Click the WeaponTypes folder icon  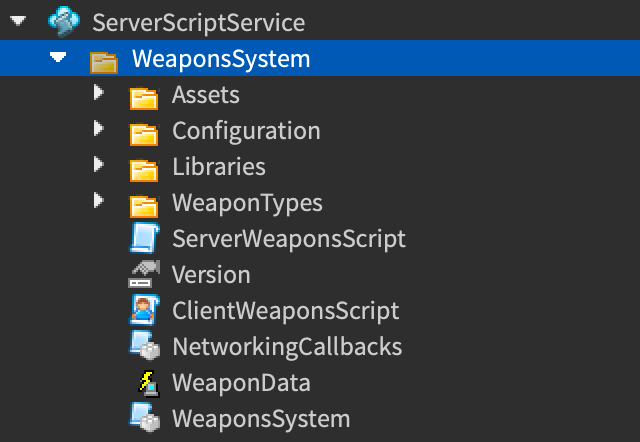pos(144,207)
